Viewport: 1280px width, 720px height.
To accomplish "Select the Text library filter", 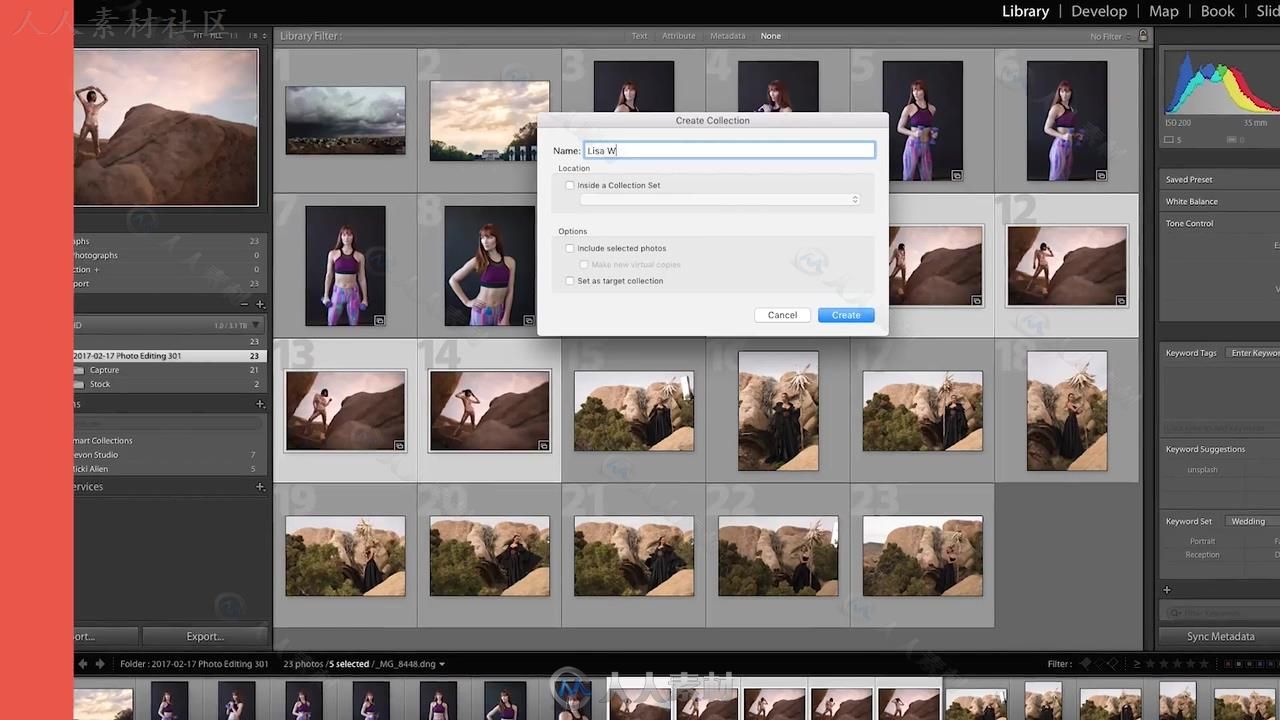I will tap(639, 36).
